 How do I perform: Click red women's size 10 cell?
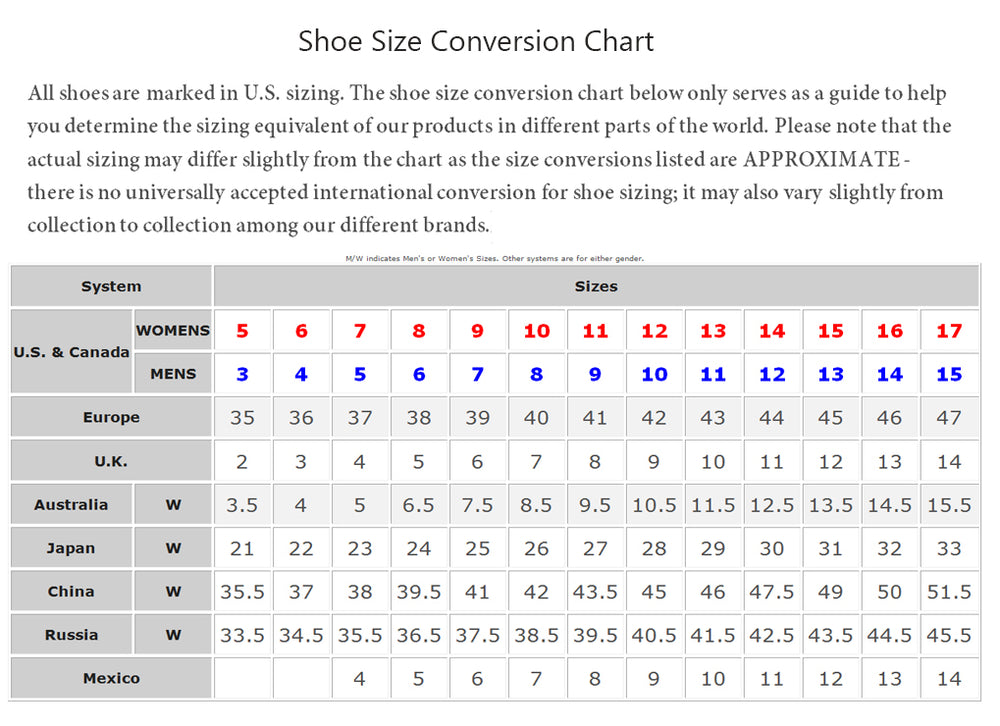click(536, 330)
